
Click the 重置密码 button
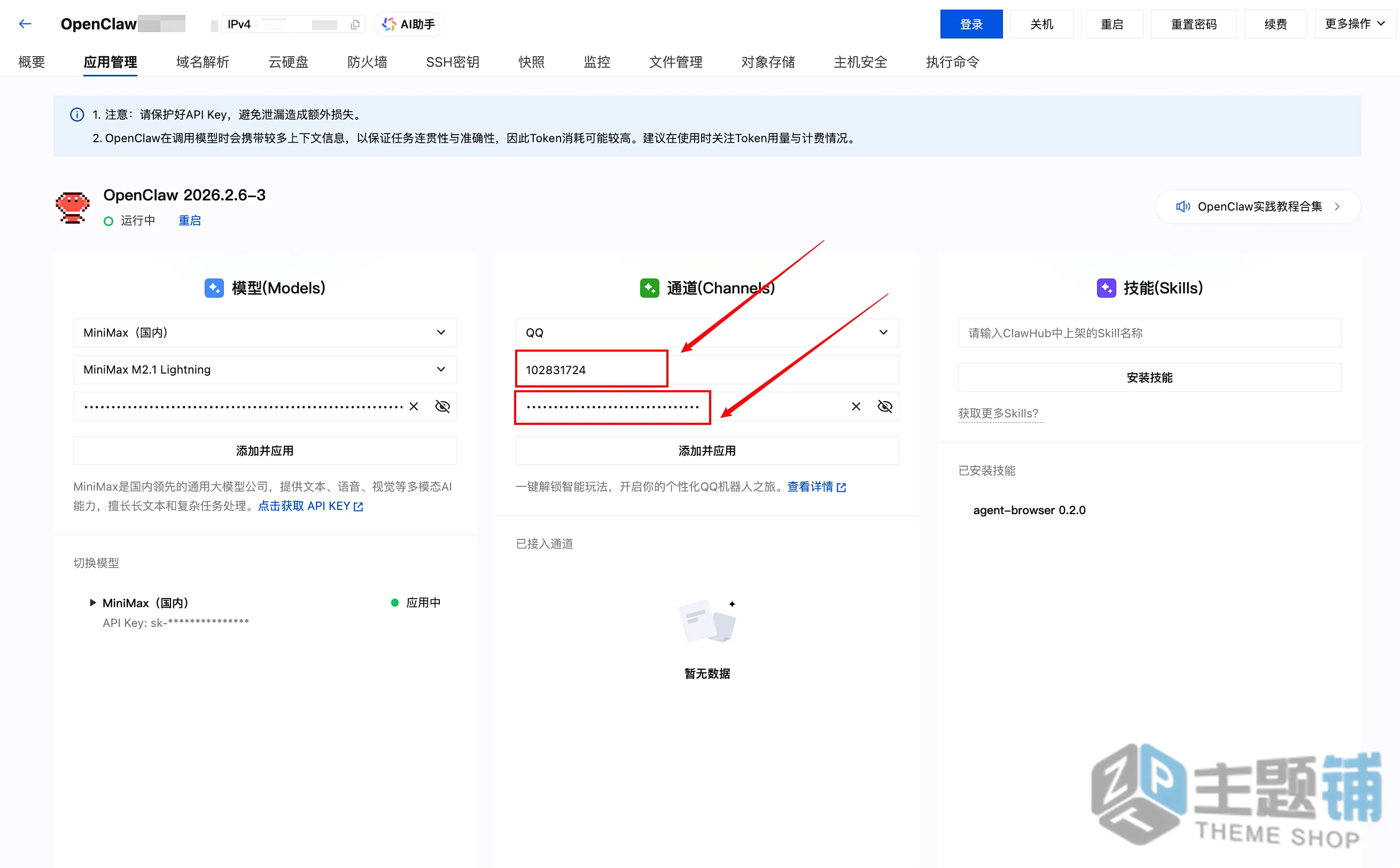(x=1194, y=24)
